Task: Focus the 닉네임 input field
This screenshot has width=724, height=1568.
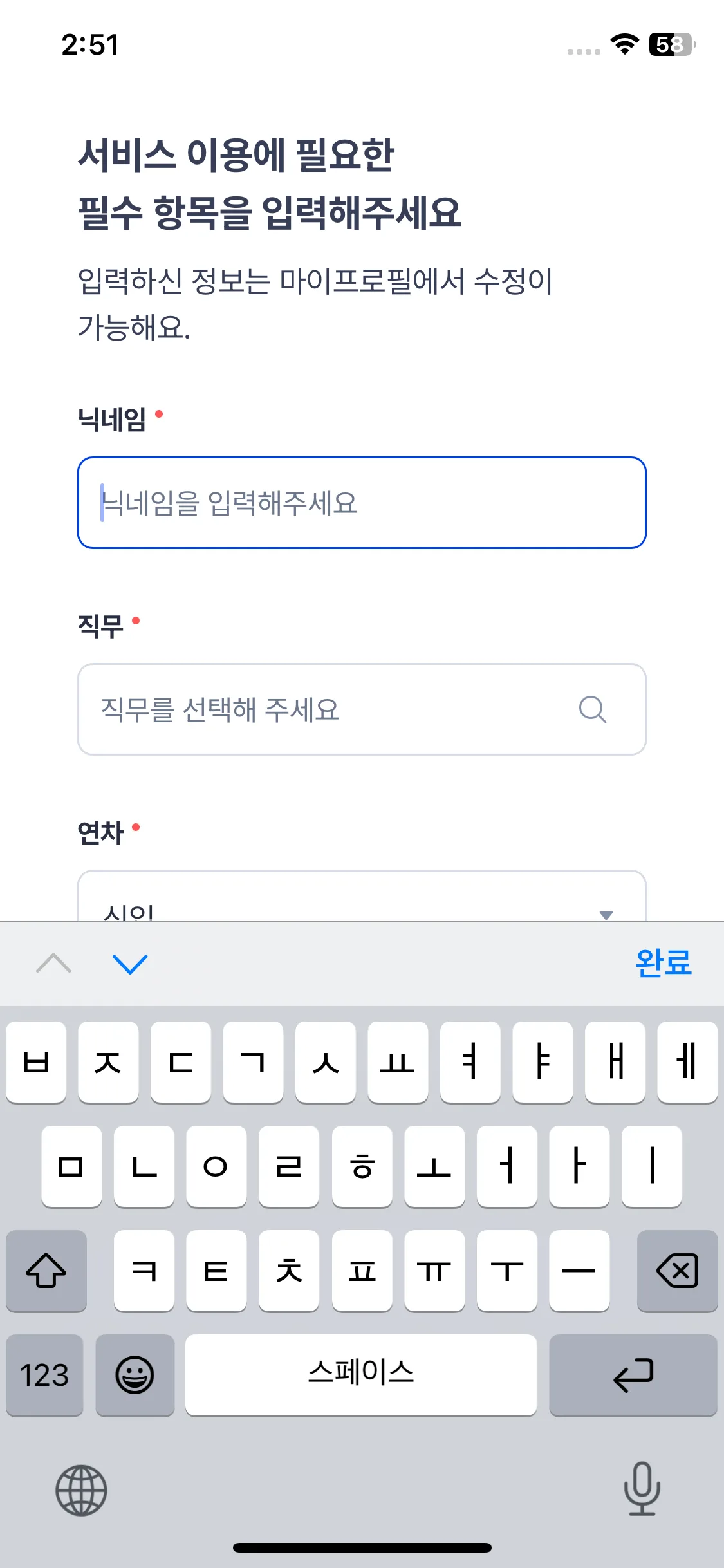Action: pos(362,503)
